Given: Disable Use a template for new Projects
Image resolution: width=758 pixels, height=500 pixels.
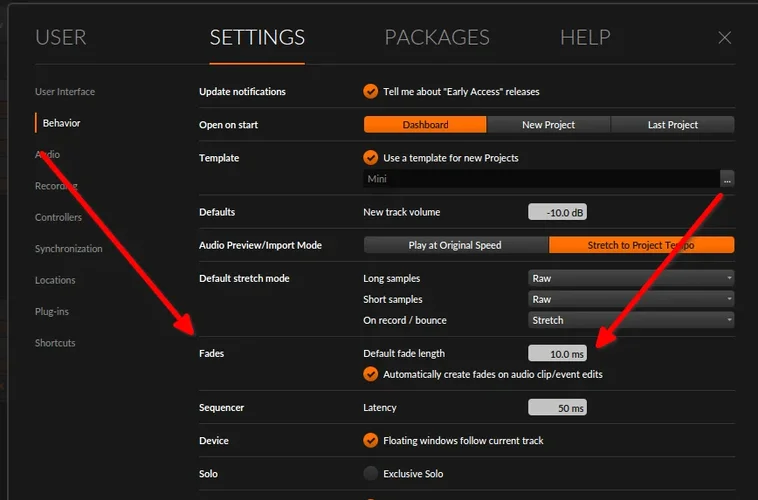Looking at the screenshot, I should tap(371, 158).
